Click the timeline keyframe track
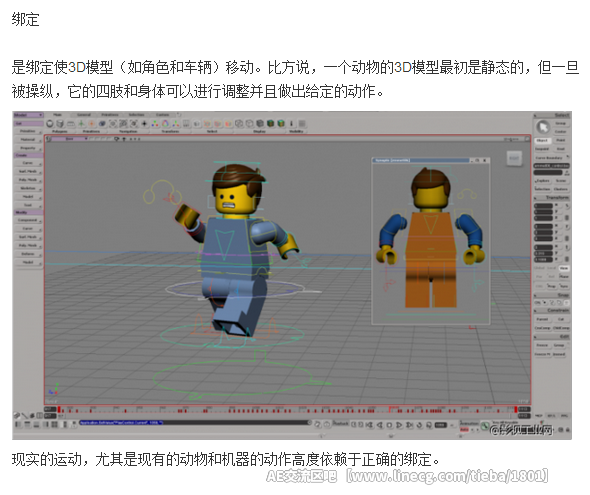 pos(288,410)
